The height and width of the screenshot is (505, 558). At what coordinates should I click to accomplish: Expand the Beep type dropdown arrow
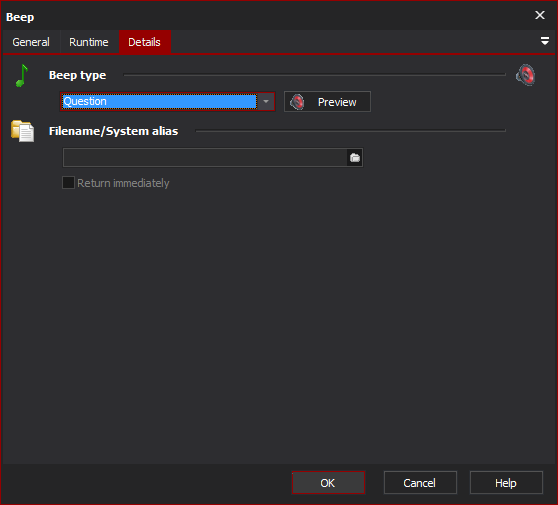coord(266,102)
